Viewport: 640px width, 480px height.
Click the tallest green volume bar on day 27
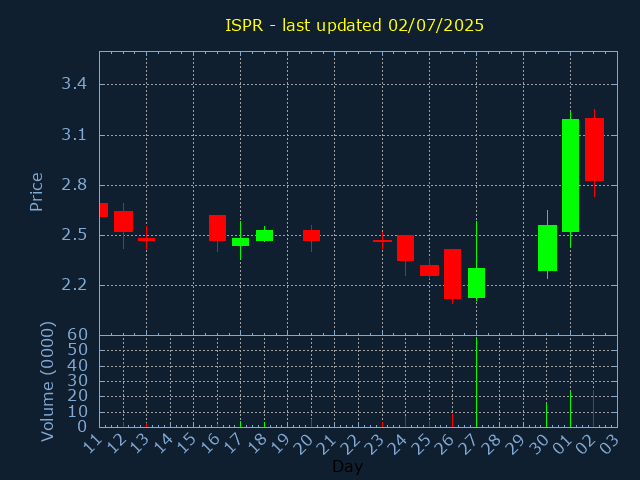click(476, 382)
